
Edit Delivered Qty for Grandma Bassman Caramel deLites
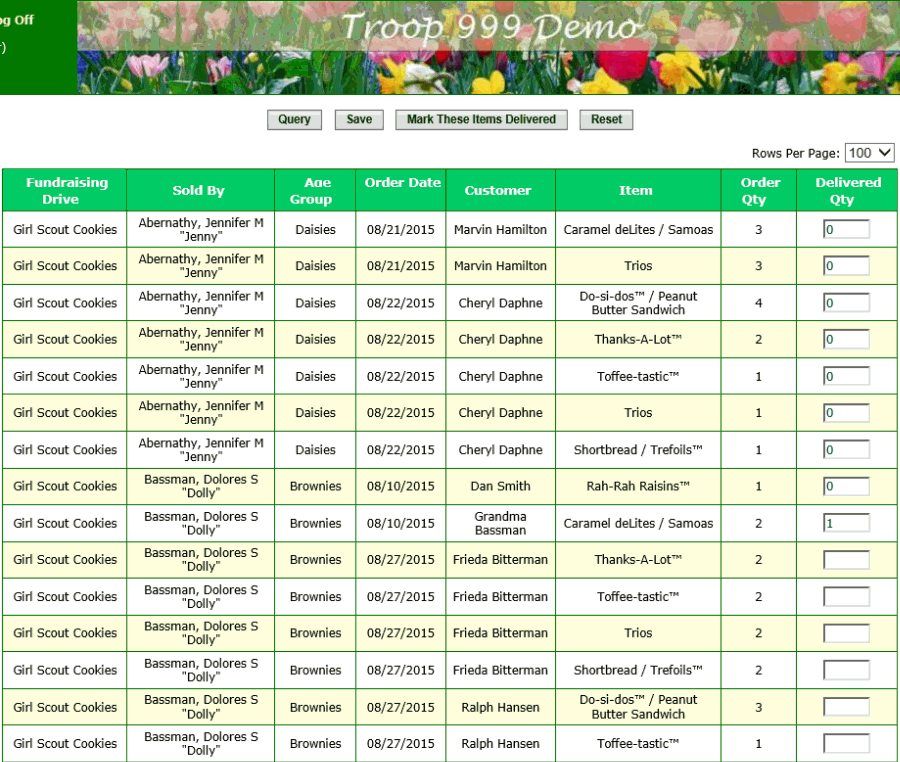(x=846, y=523)
